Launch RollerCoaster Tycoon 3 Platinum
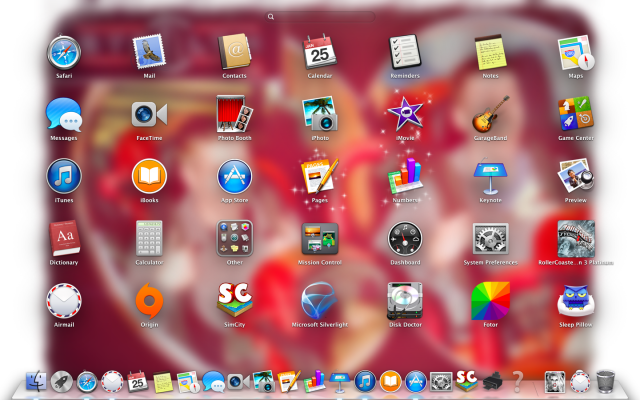The width and height of the screenshot is (640, 400). (x=576, y=239)
